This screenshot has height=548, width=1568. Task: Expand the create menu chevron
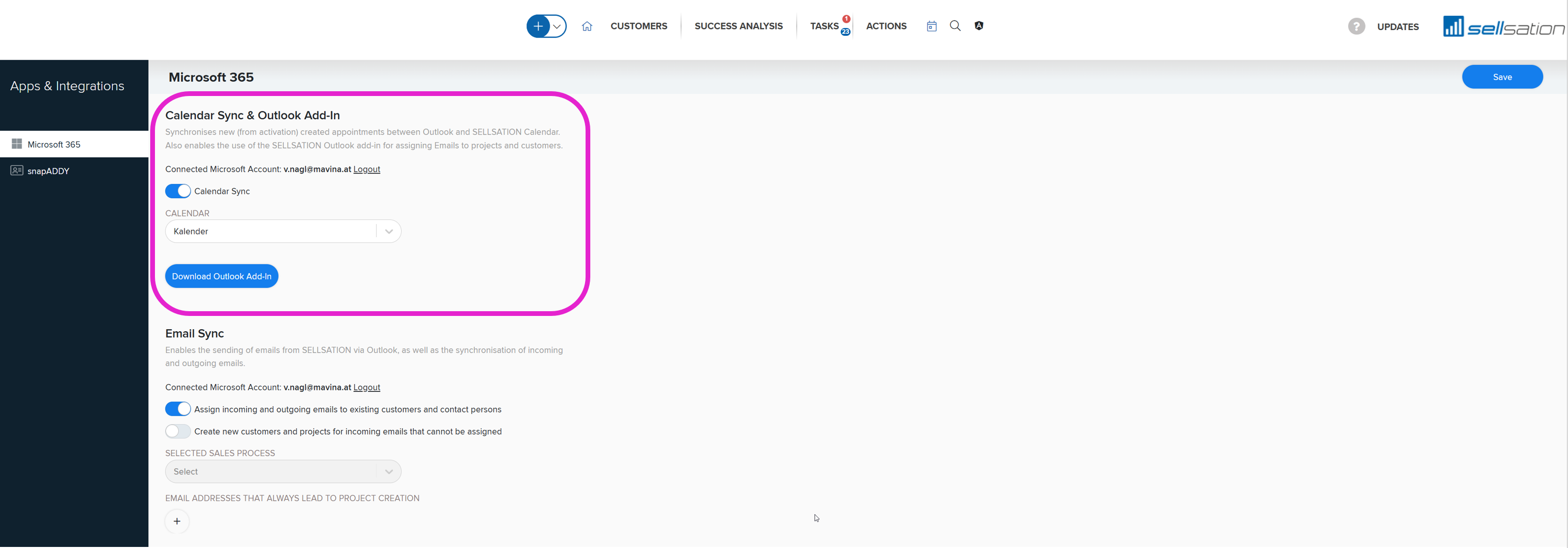(557, 26)
